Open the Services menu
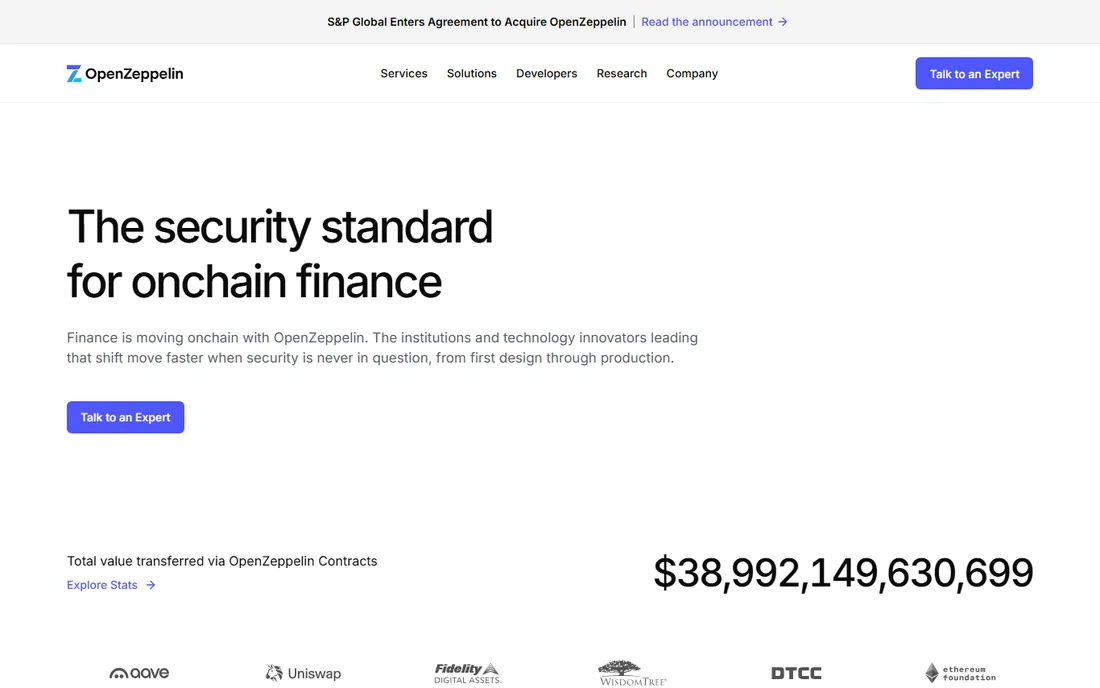The height and width of the screenshot is (688, 1100). click(403, 74)
